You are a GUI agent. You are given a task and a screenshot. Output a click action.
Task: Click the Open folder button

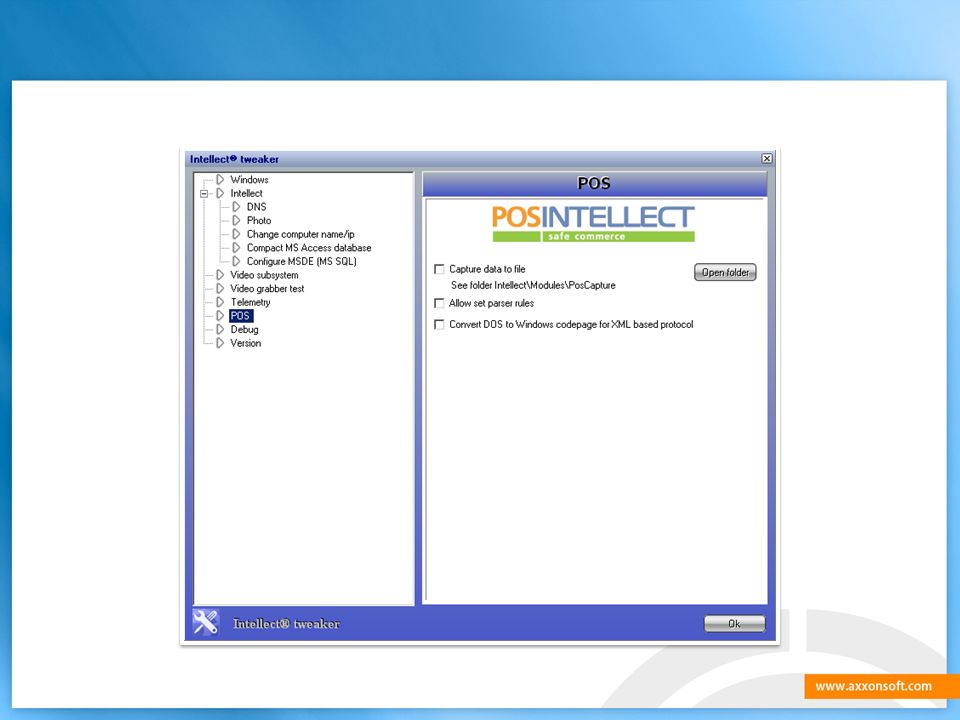(x=725, y=272)
